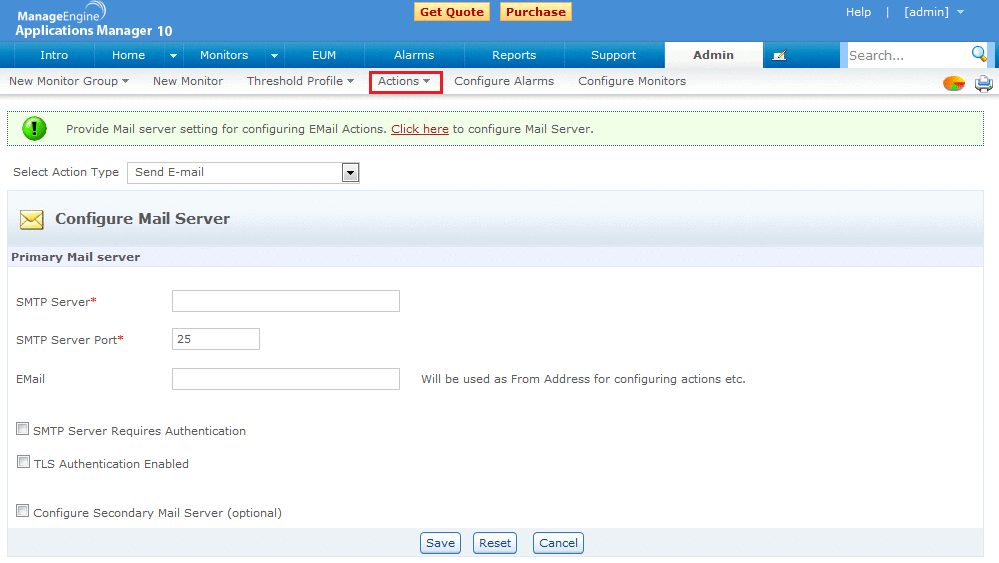Click the SMTP Server Port field
The height and width of the screenshot is (563, 999).
(x=216, y=339)
